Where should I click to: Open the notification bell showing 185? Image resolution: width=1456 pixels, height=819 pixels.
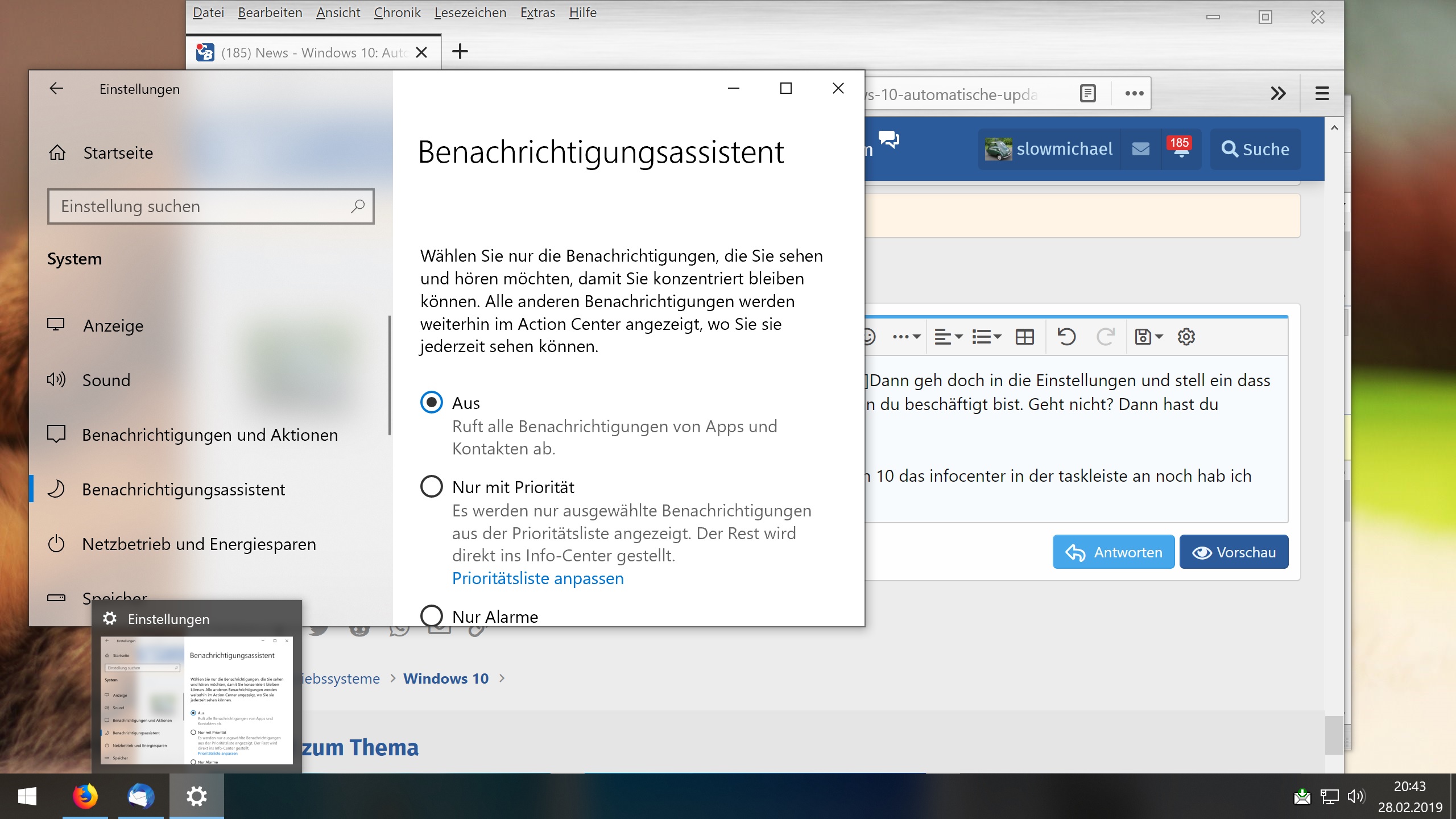tap(1181, 148)
